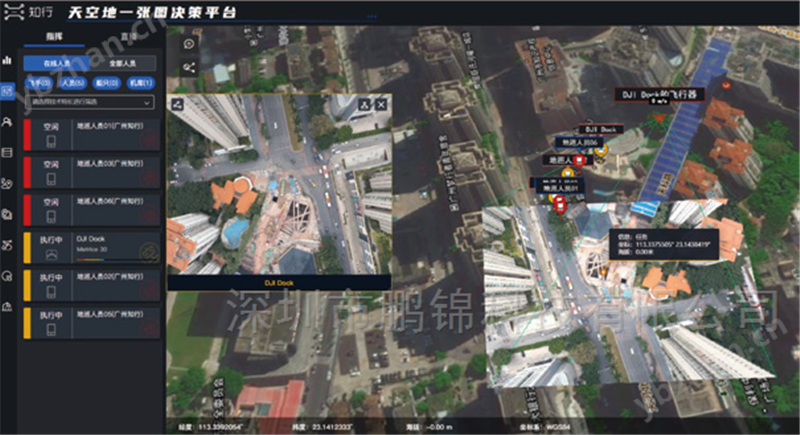Image resolution: width=800 pixels, height=435 pixels.
Task: Expand the tag filter dropdown
Action: (90, 102)
